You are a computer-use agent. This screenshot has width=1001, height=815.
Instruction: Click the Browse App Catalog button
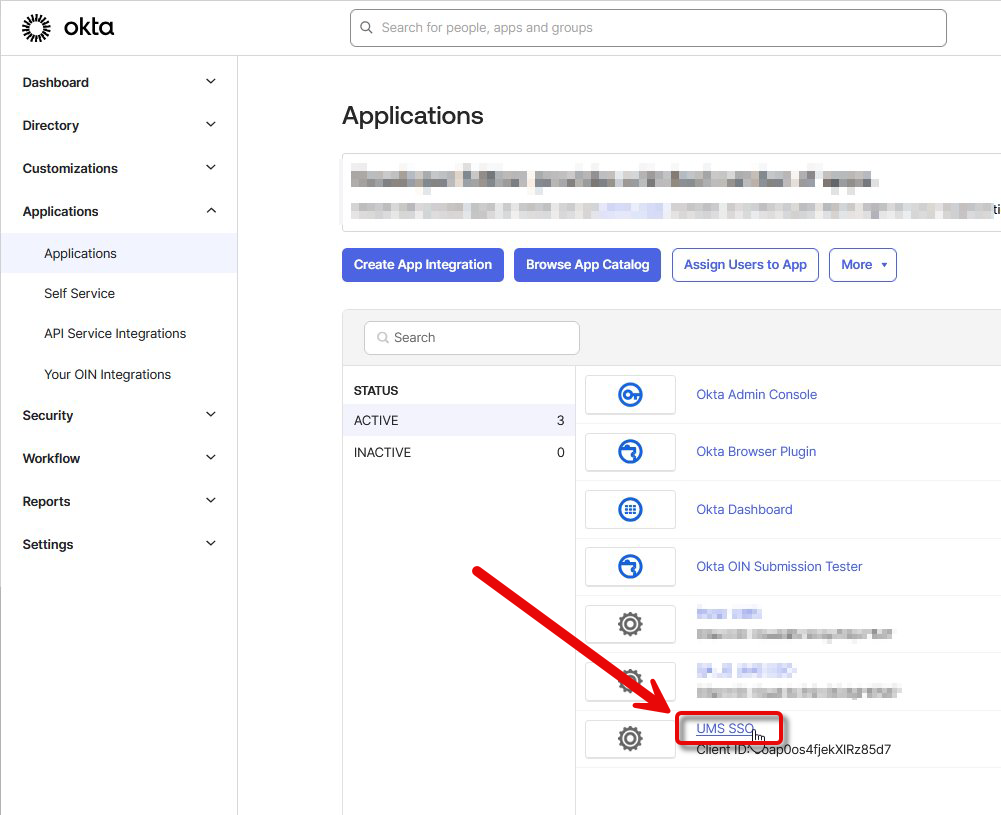pos(587,265)
